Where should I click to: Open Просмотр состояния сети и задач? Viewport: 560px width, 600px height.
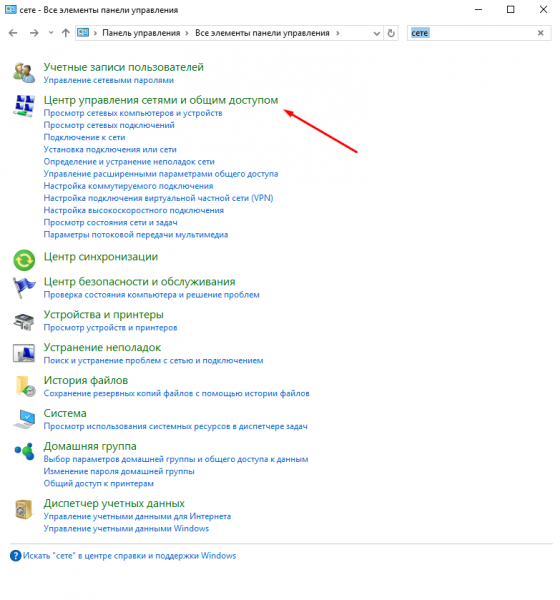point(110,223)
